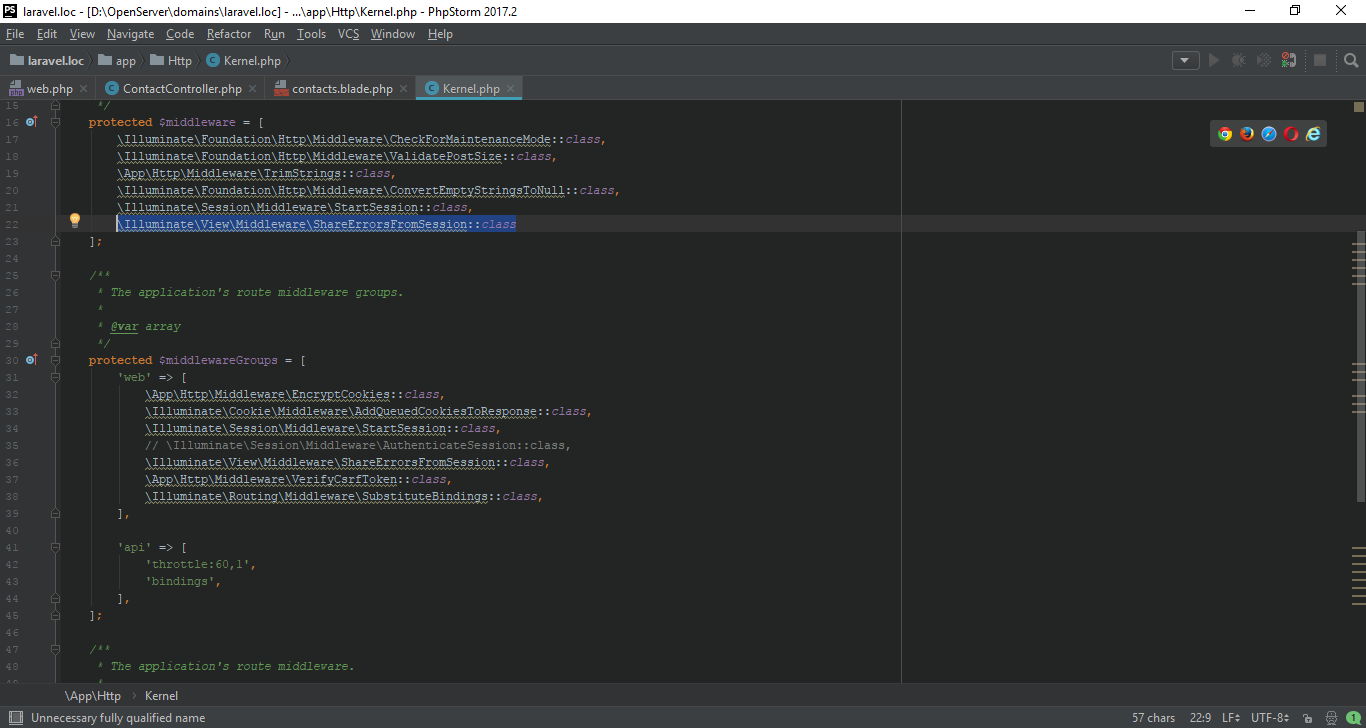Collapse 'web' array fold at line 31
Image resolution: width=1366 pixels, height=728 pixels.
click(x=55, y=377)
